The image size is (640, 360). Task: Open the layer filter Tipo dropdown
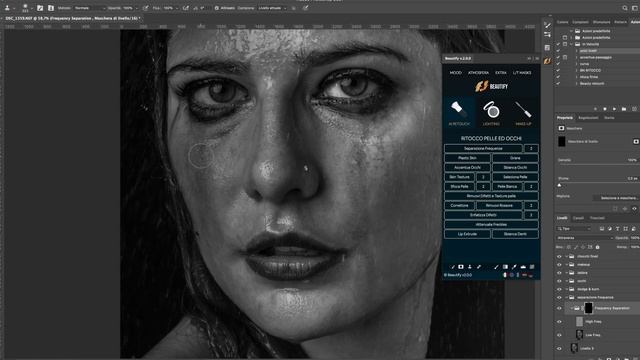[574, 229]
